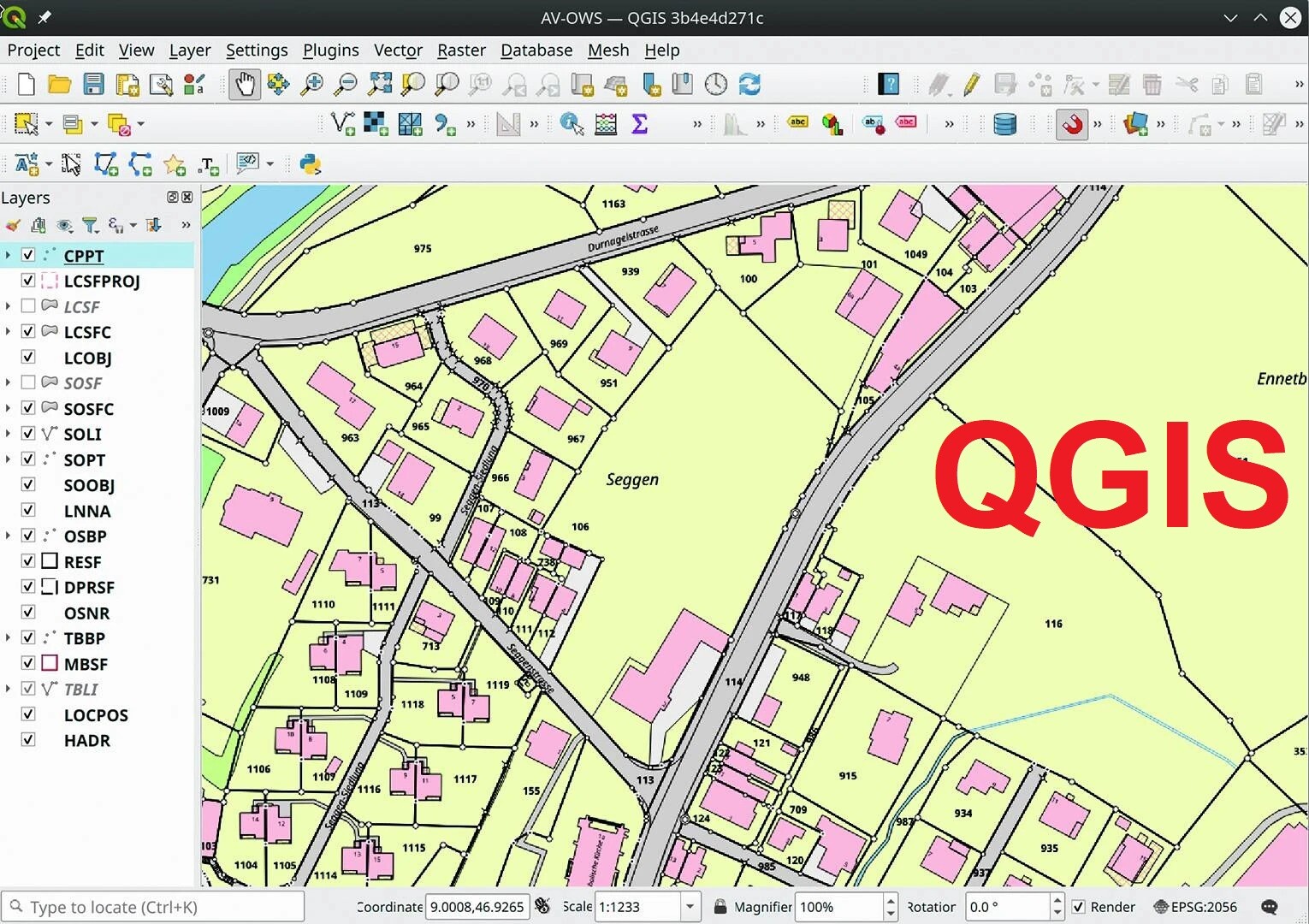Screen dimensions: 1309x924
Task: Click Pan Map to Selection tool
Action: click(x=278, y=84)
